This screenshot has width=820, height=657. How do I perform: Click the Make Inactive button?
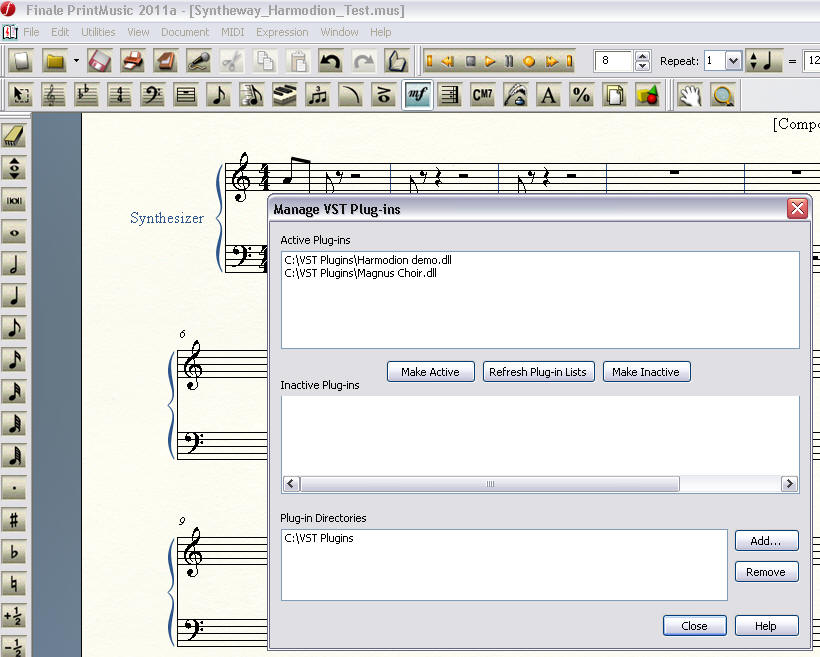[646, 372]
